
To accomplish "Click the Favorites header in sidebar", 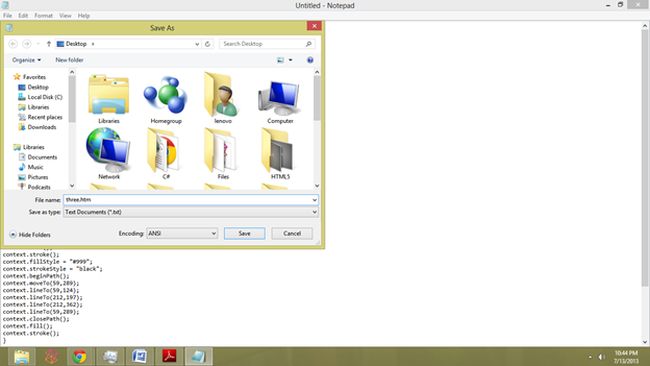I will pyautogui.click(x=29, y=77).
